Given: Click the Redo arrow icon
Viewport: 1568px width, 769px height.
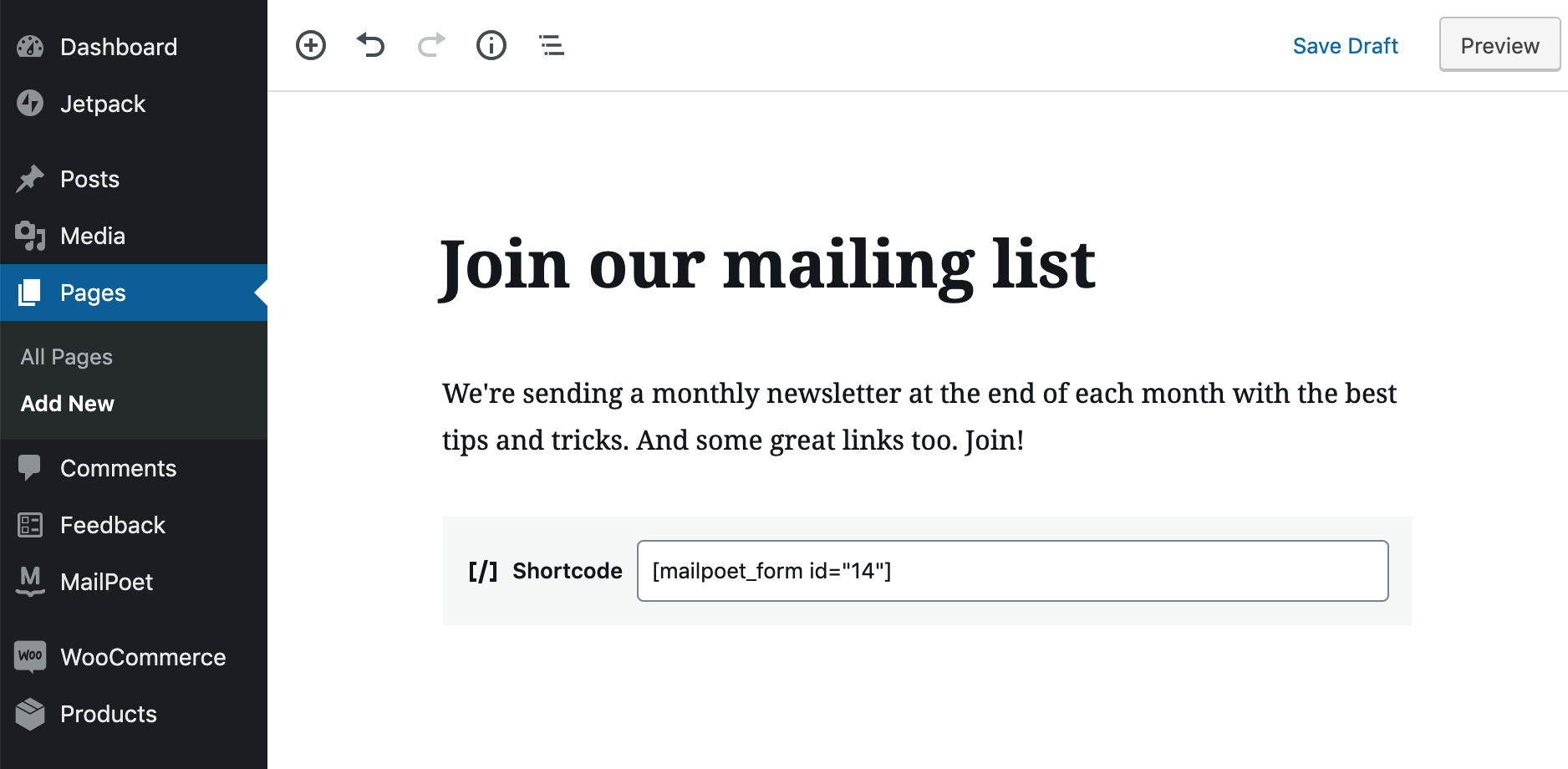Looking at the screenshot, I should point(431,45).
